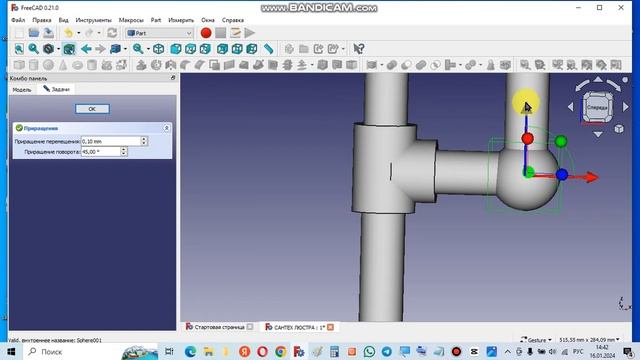The image size is (640, 360).
Task: Click the Windows Start button
Action: tap(11, 351)
